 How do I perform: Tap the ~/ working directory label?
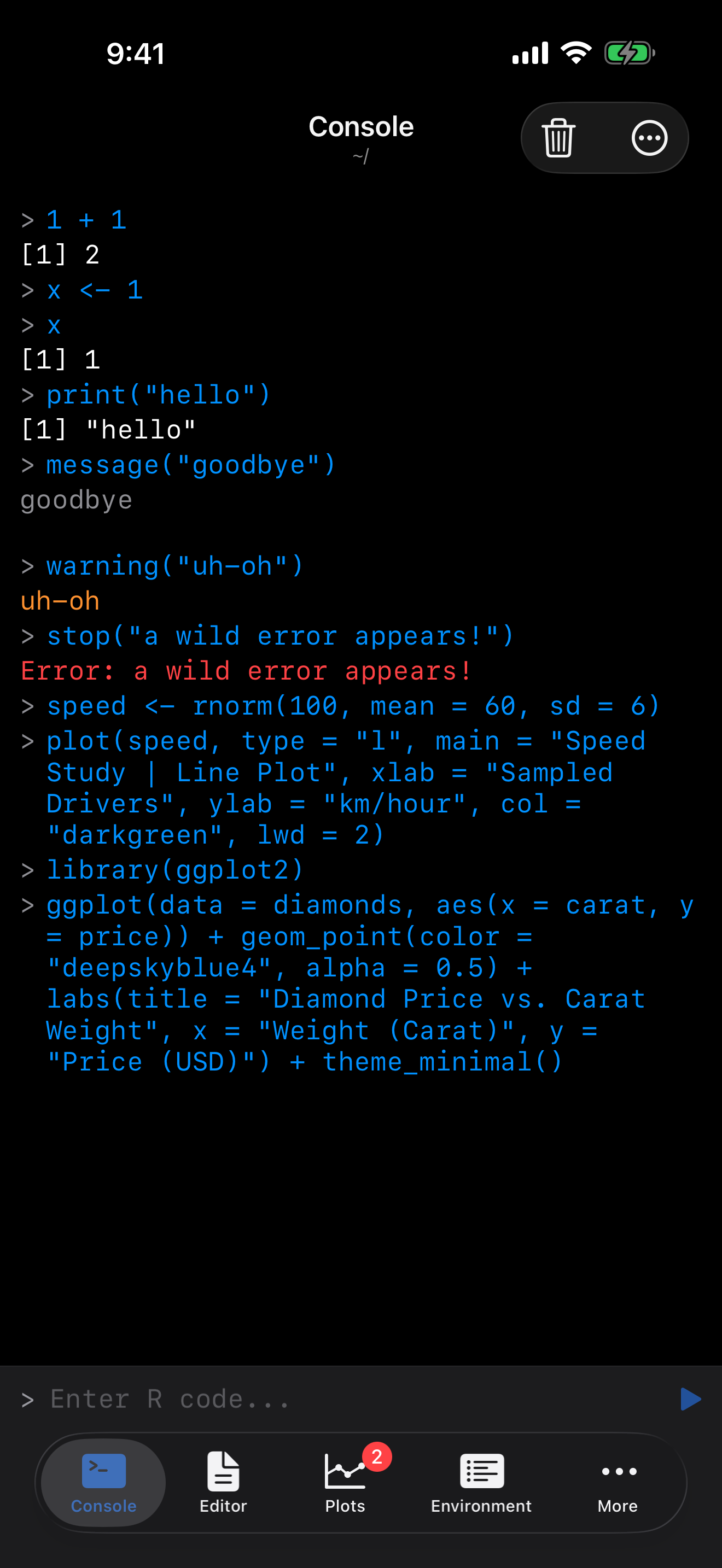(x=360, y=157)
